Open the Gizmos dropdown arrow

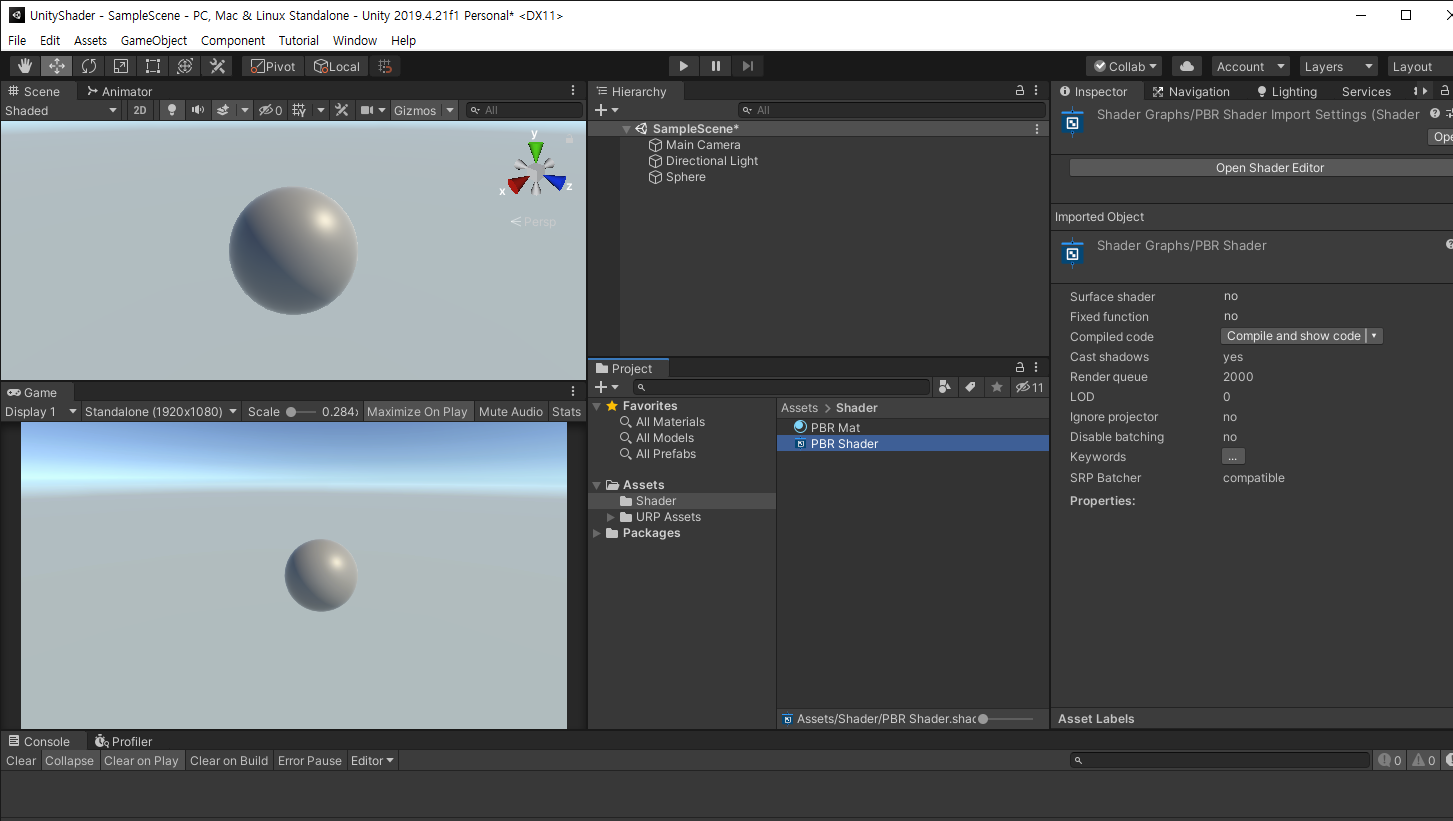450,110
